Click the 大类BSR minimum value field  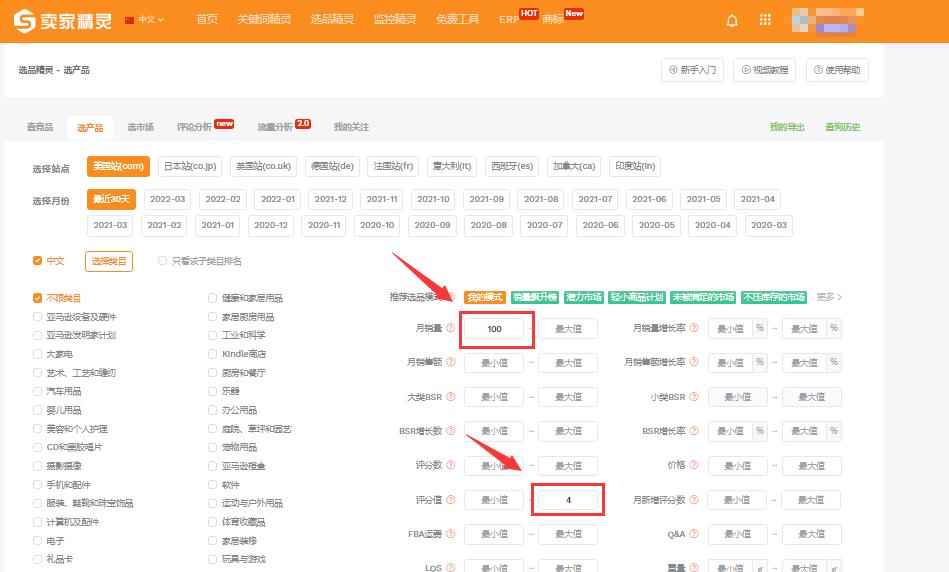[x=494, y=397]
